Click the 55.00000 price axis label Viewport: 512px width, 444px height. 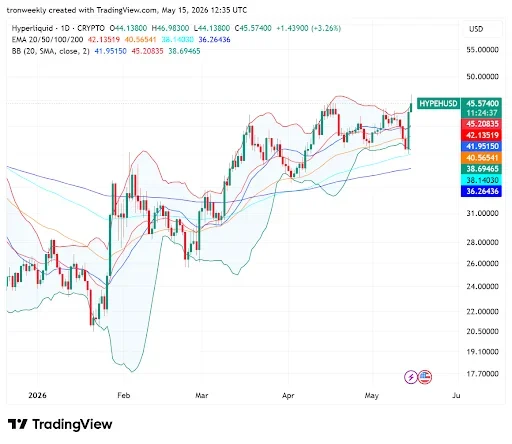point(482,50)
